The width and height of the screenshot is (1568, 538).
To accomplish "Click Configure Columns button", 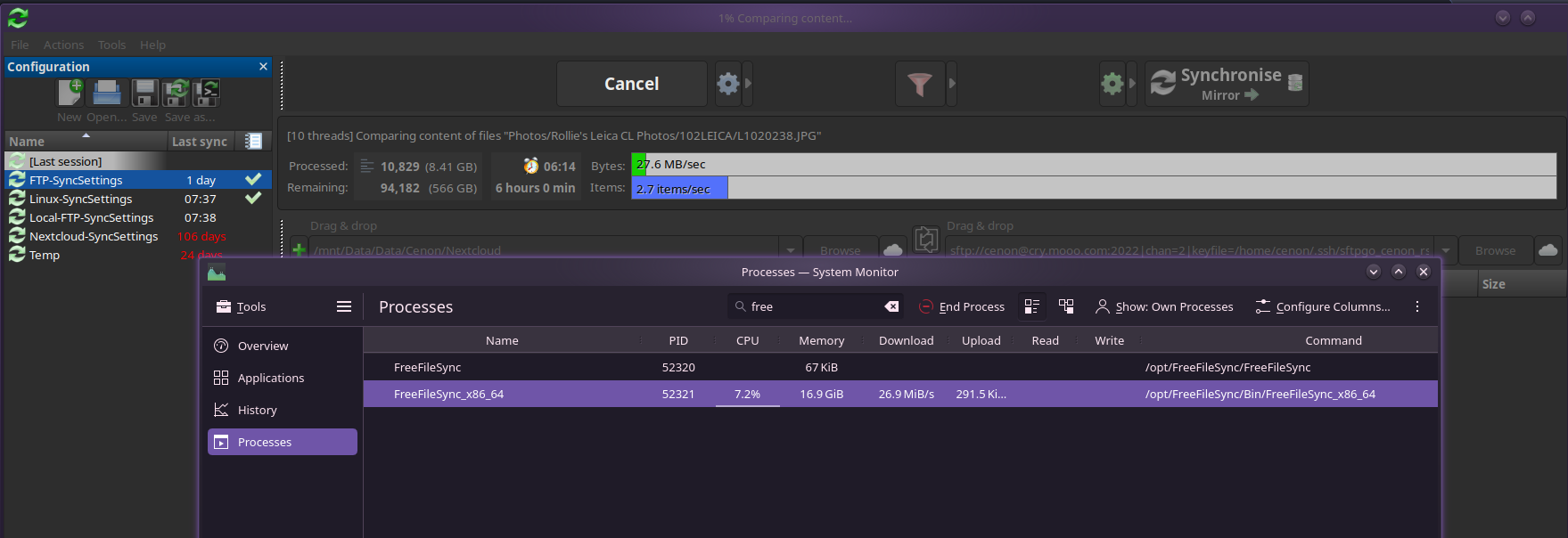I will point(1323,306).
